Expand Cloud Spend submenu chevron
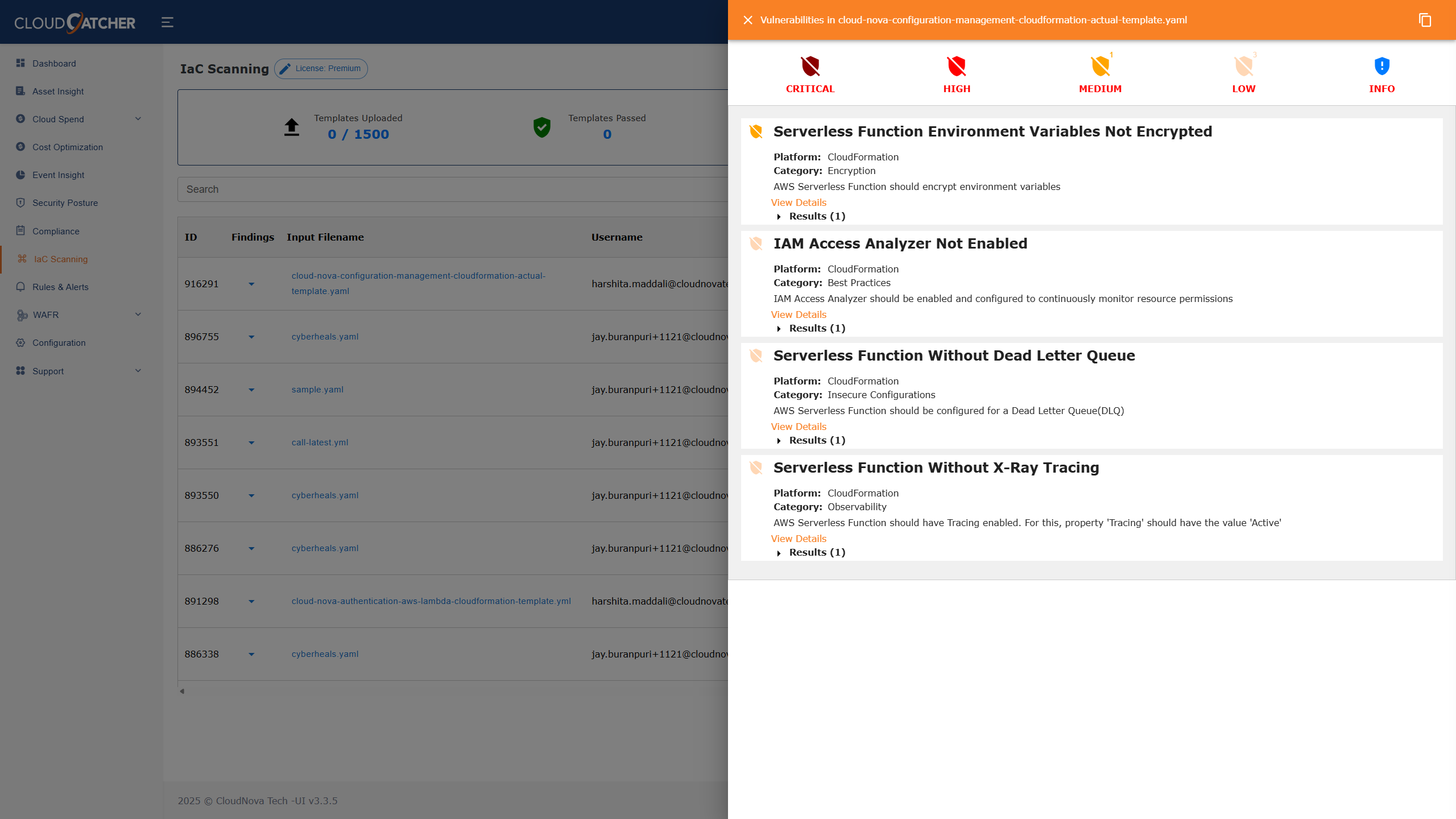Image resolution: width=1456 pixels, height=819 pixels. click(138, 119)
